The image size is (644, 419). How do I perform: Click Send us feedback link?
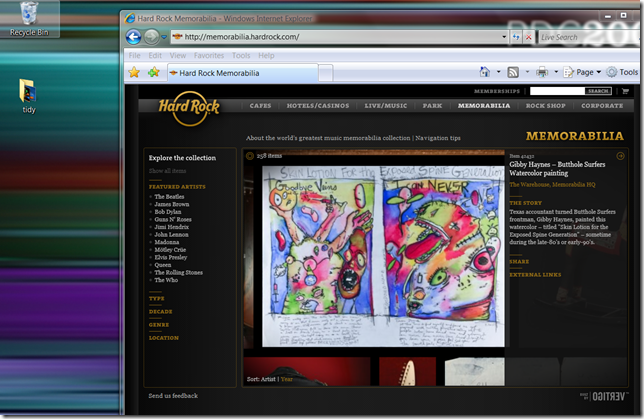point(173,396)
